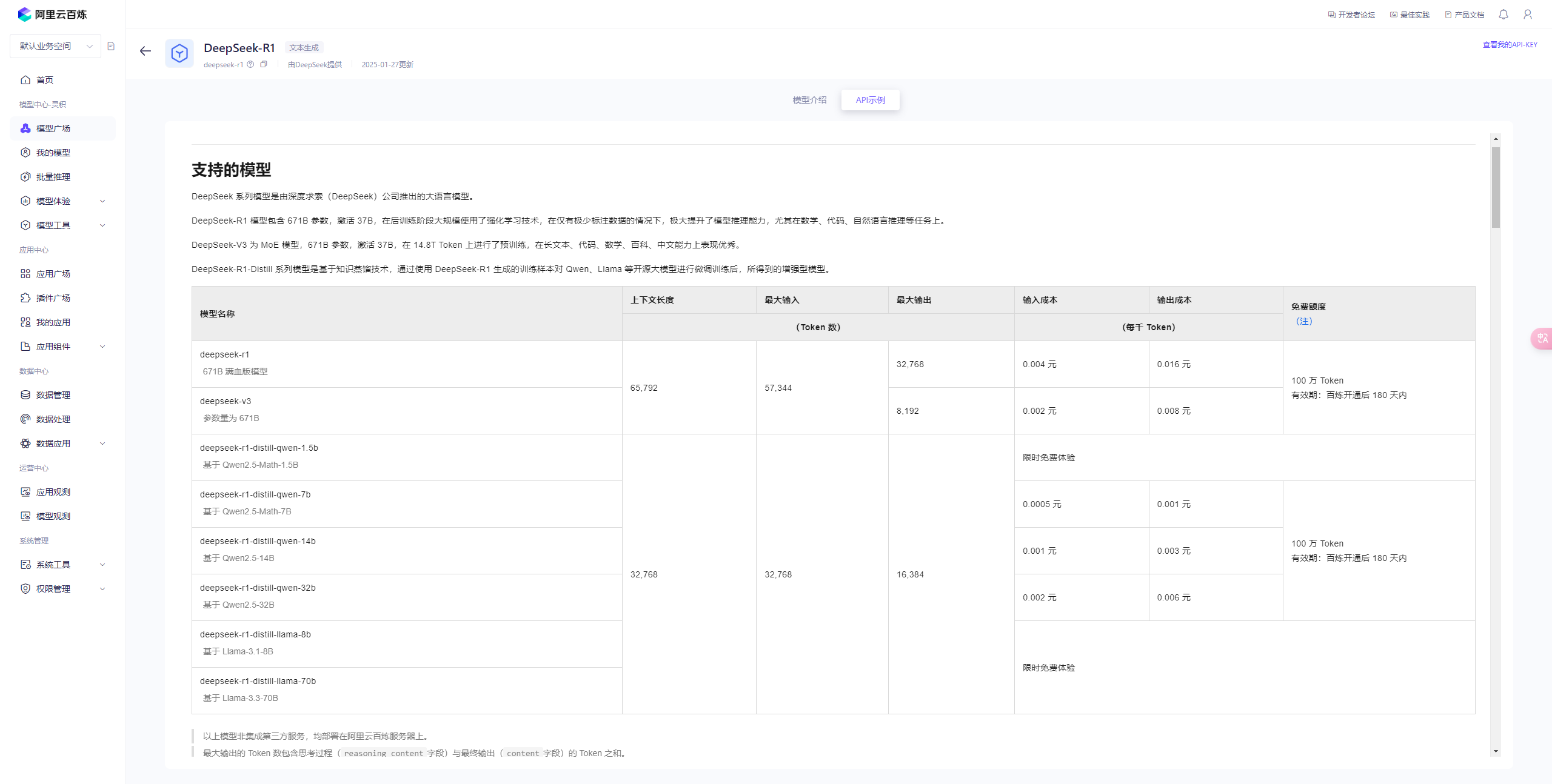Image resolution: width=1552 pixels, height=784 pixels.
Task: Click the 0.0005 元 input cost cell
Action: coord(1082,503)
